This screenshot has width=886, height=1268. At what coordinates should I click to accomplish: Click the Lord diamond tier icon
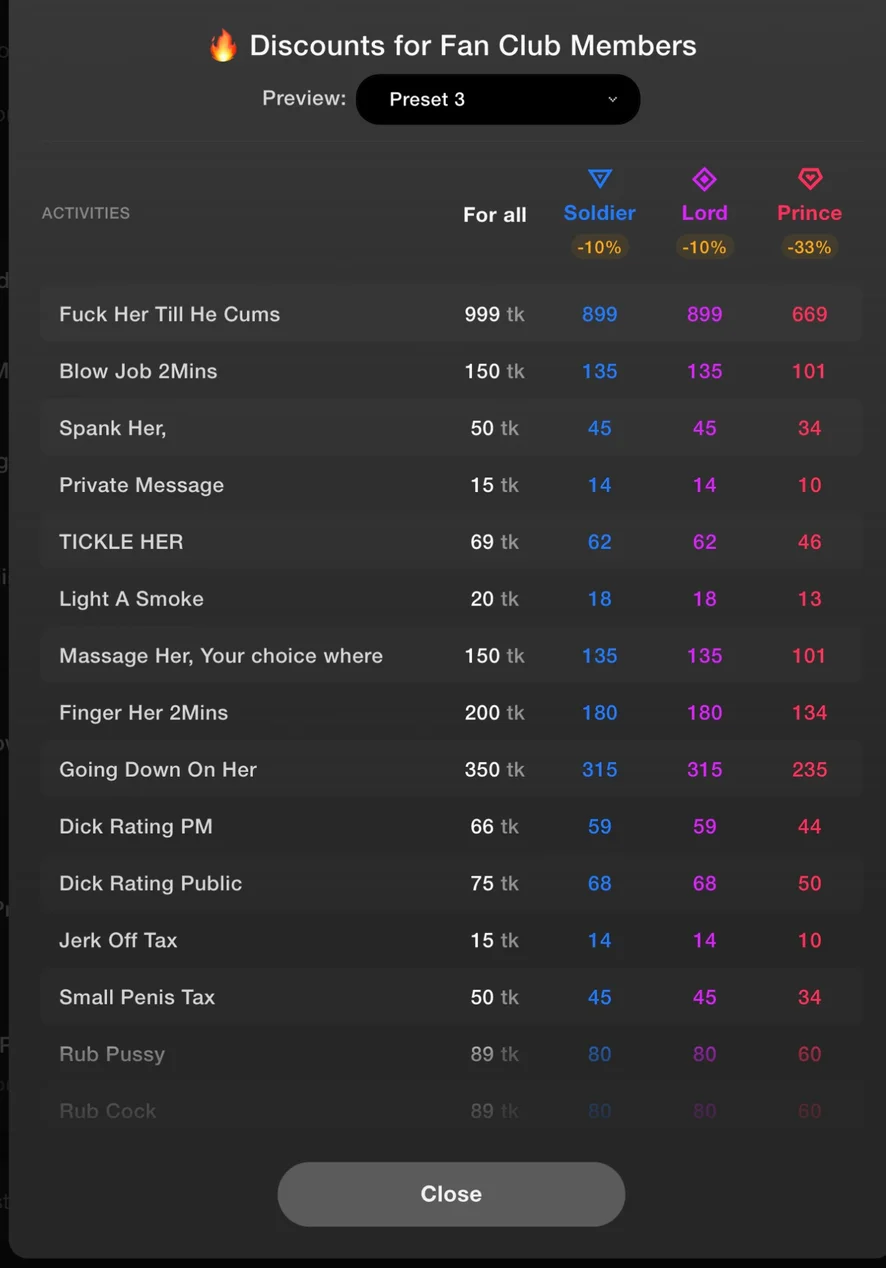point(705,180)
